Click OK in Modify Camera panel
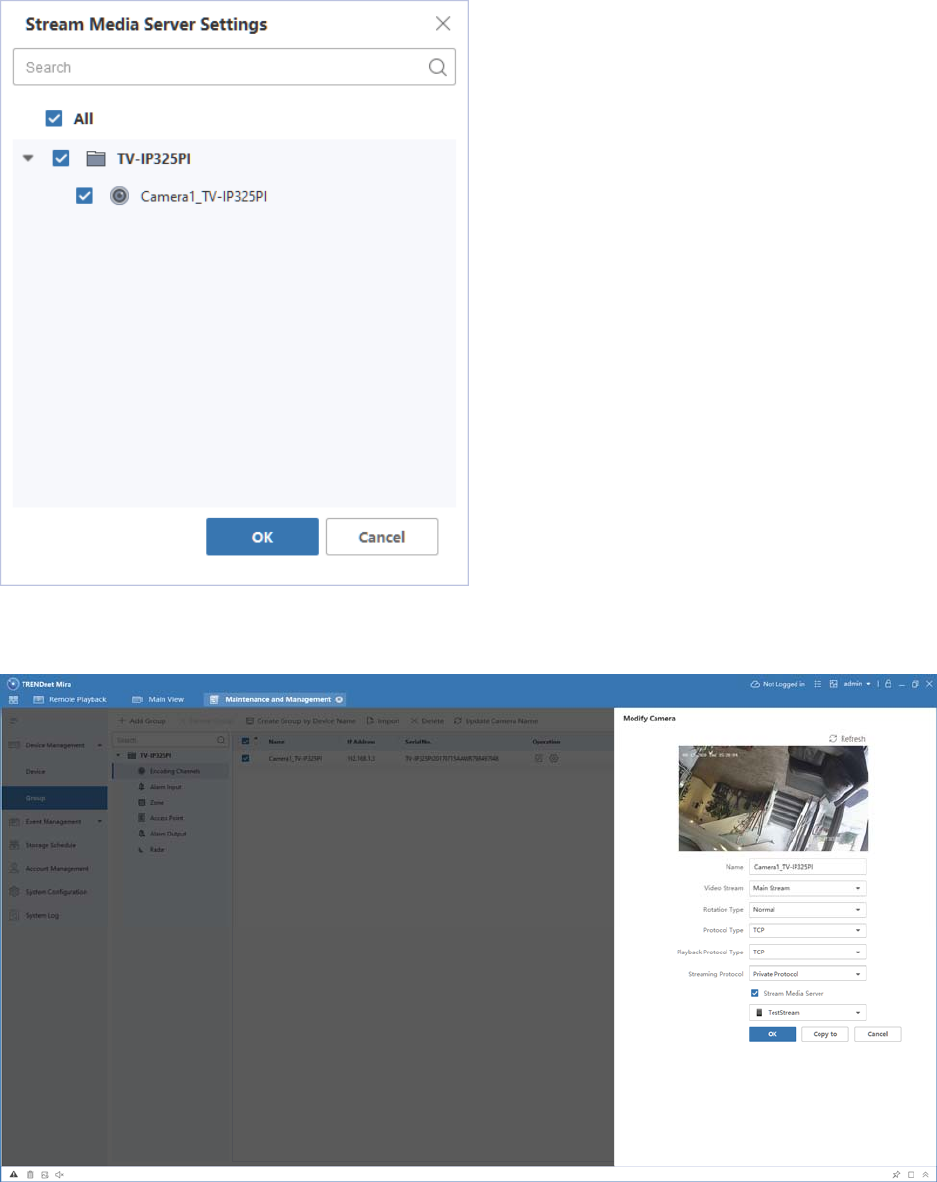The height and width of the screenshot is (1182, 937). [772, 1034]
